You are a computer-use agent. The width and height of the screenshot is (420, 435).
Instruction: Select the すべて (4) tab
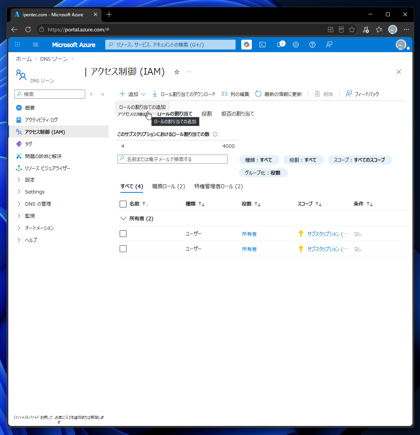pos(132,186)
